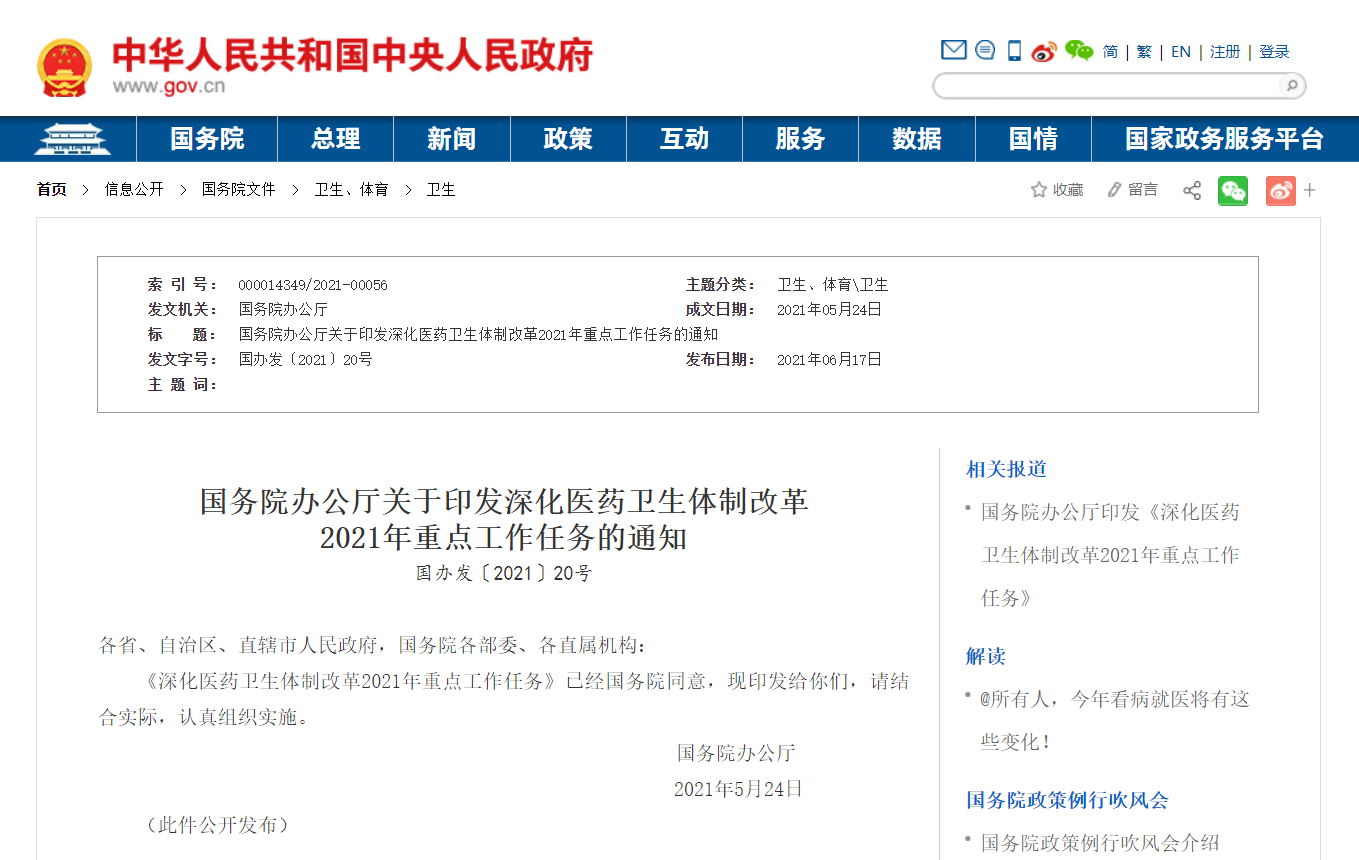Switch language to EN
The height and width of the screenshot is (860, 1359).
click(1181, 52)
